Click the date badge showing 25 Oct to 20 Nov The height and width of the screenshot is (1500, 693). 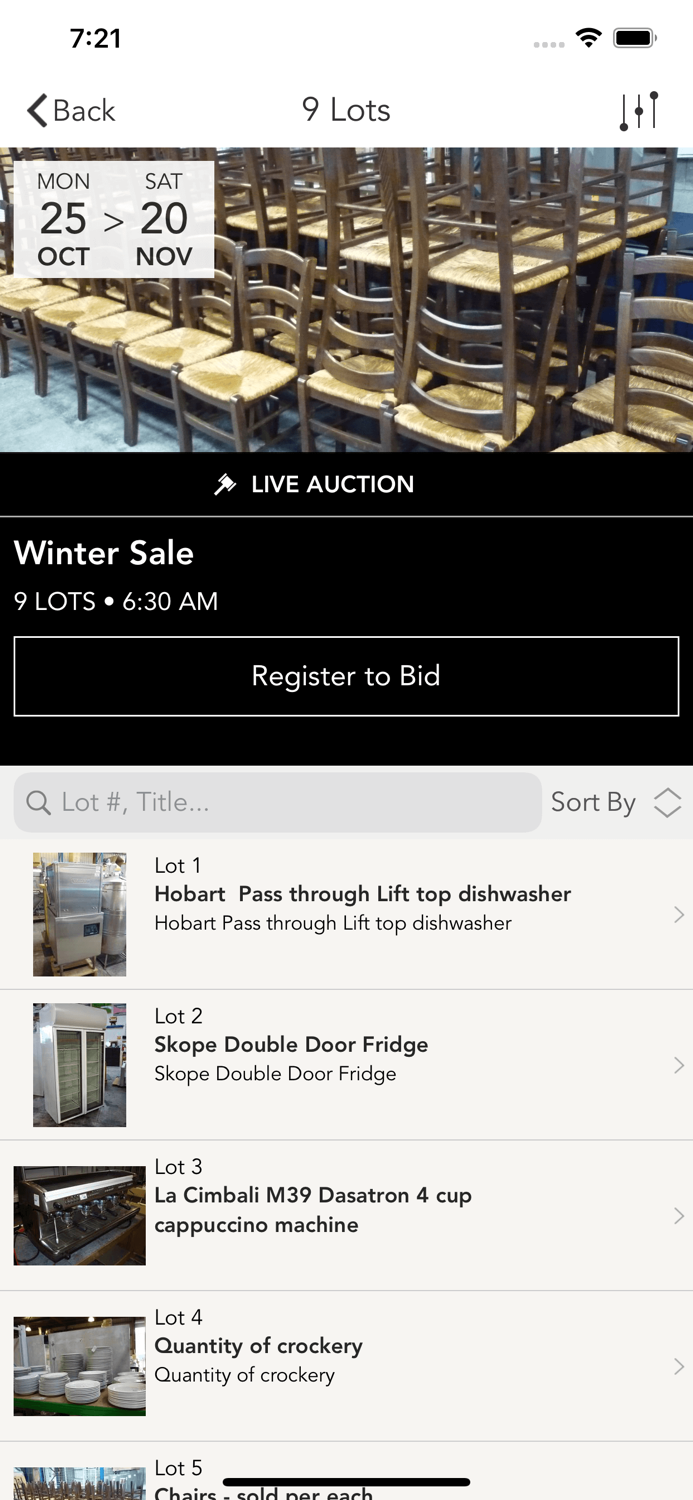[113, 218]
